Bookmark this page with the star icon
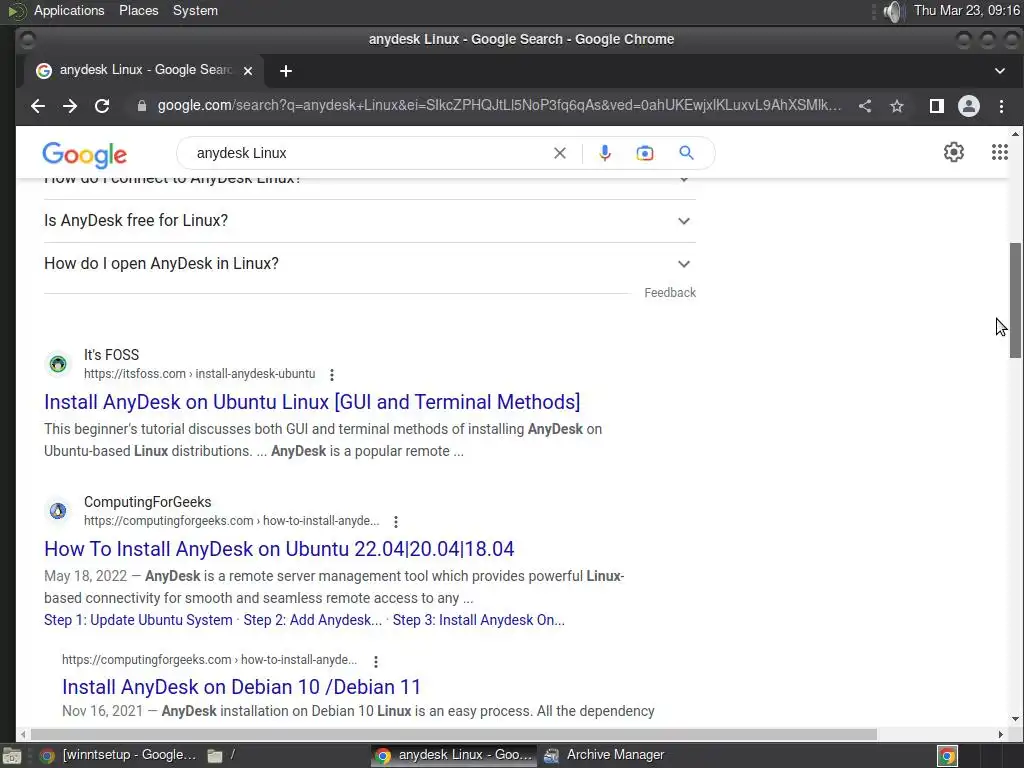 897,106
